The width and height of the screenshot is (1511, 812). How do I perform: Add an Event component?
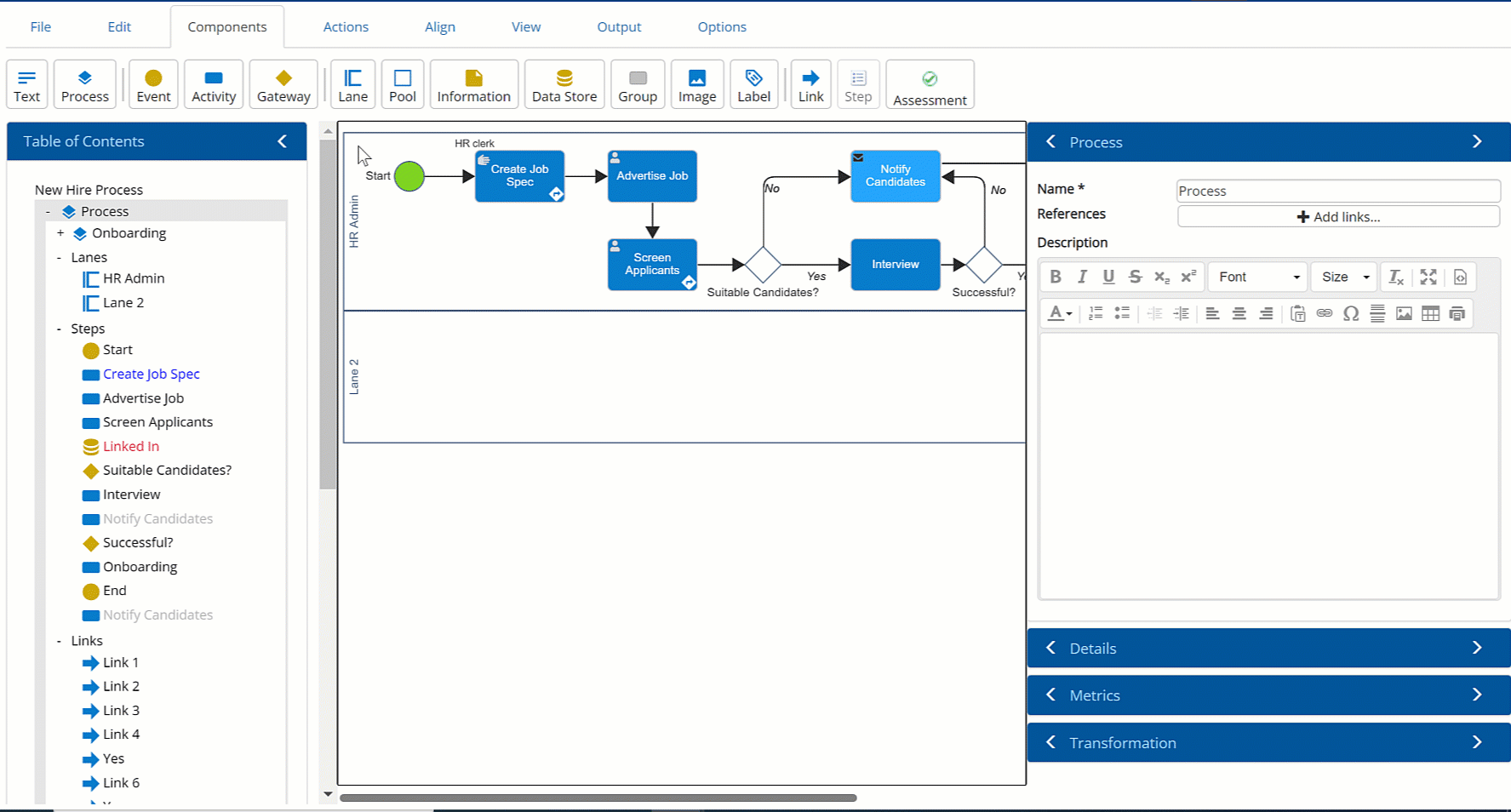click(x=153, y=84)
